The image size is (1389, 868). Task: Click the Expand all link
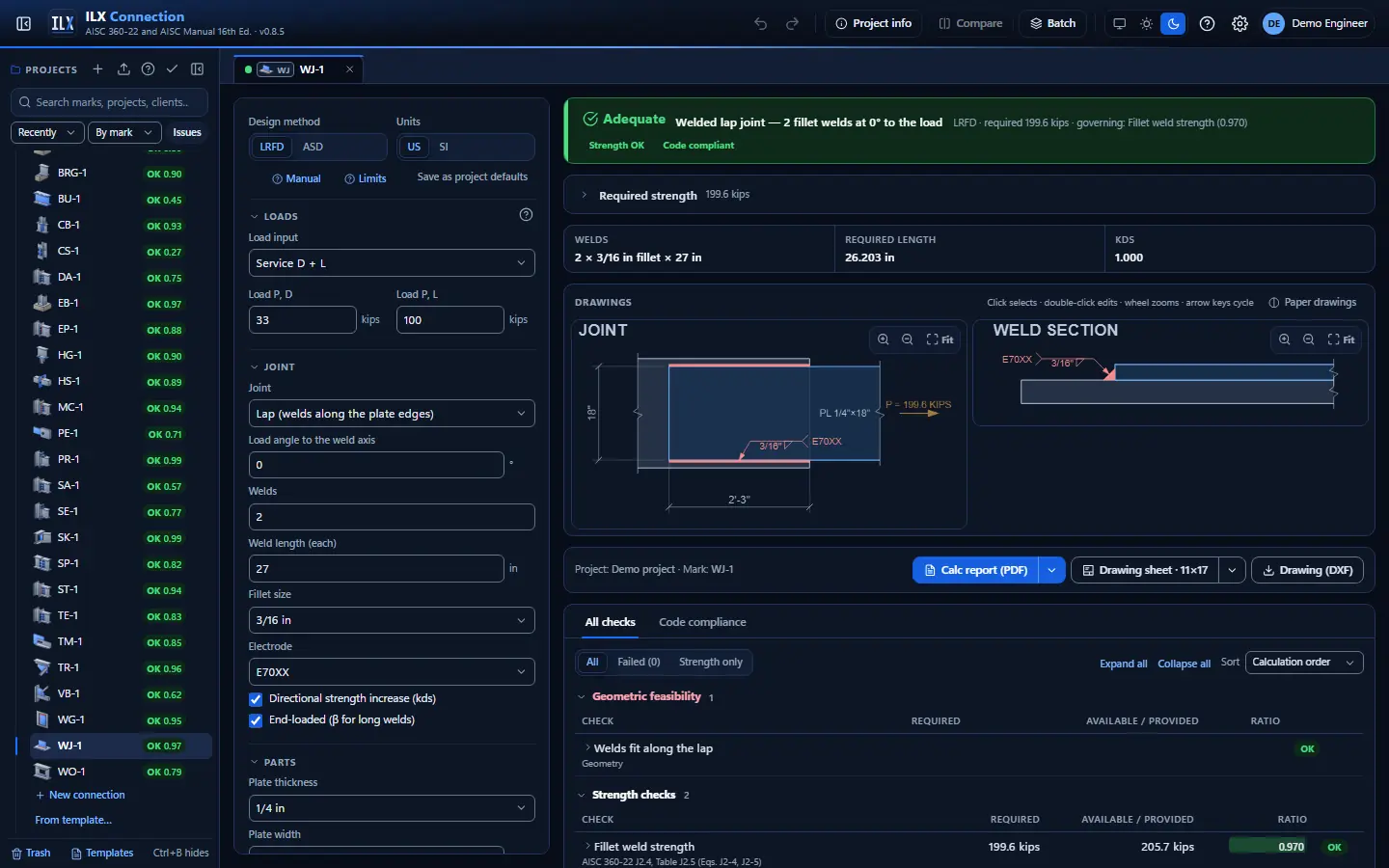pos(1124,664)
